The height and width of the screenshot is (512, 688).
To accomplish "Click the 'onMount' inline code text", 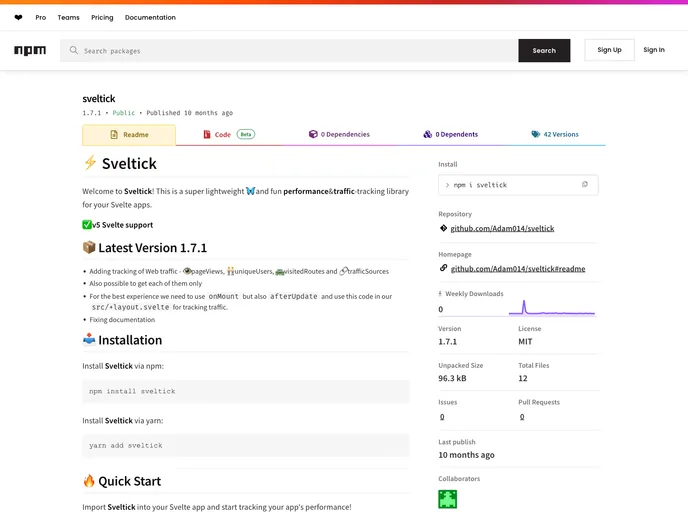I will pyautogui.click(x=223, y=296).
